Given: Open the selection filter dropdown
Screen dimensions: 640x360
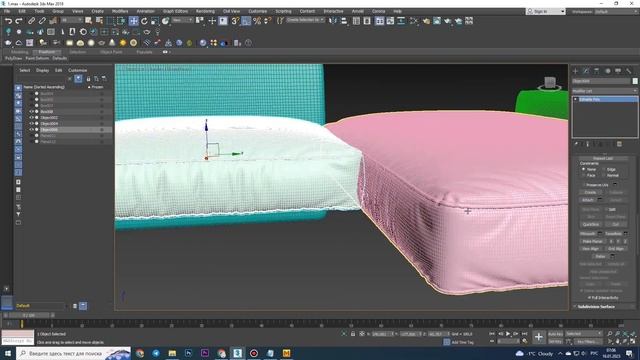Looking at the screenshot, I should [x=71, y=20].
